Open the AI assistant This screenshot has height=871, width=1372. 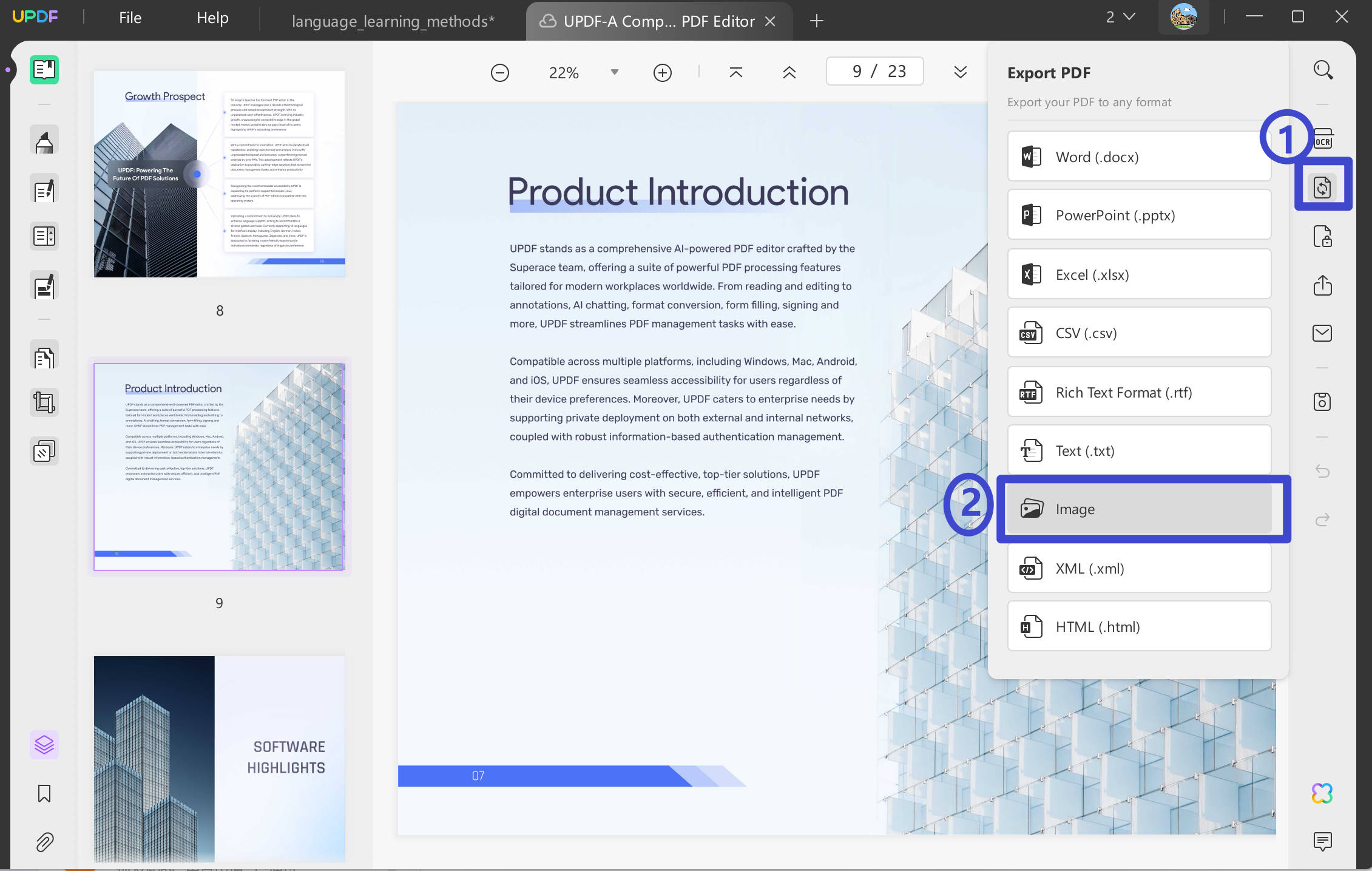[x=1323, y=792]
